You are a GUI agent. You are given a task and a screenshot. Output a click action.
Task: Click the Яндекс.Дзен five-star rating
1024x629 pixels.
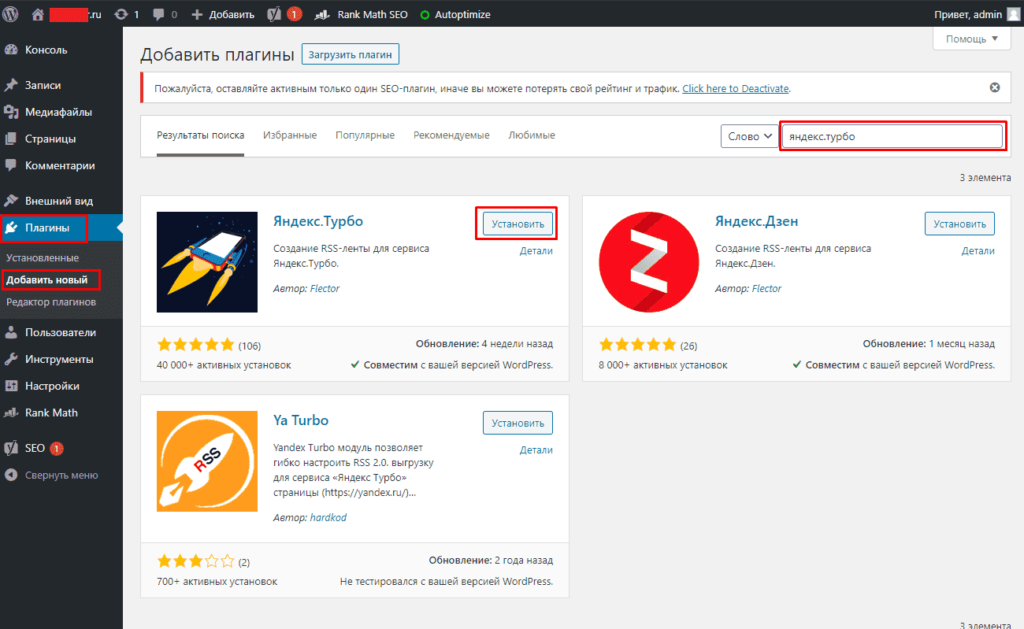(637, 344)
